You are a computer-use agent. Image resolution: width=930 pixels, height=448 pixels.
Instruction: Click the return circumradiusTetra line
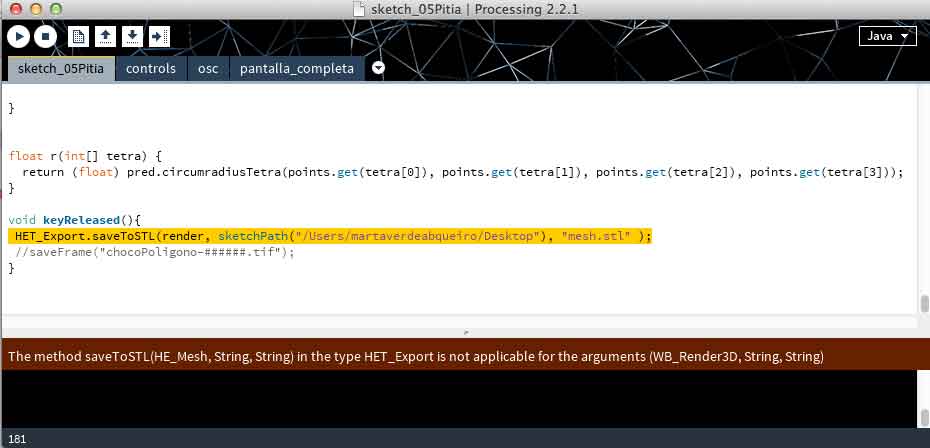463,172
